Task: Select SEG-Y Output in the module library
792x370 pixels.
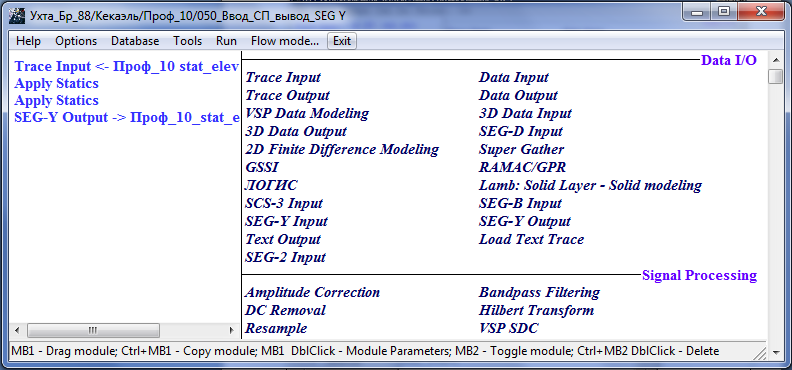Action: click(525, 221)
